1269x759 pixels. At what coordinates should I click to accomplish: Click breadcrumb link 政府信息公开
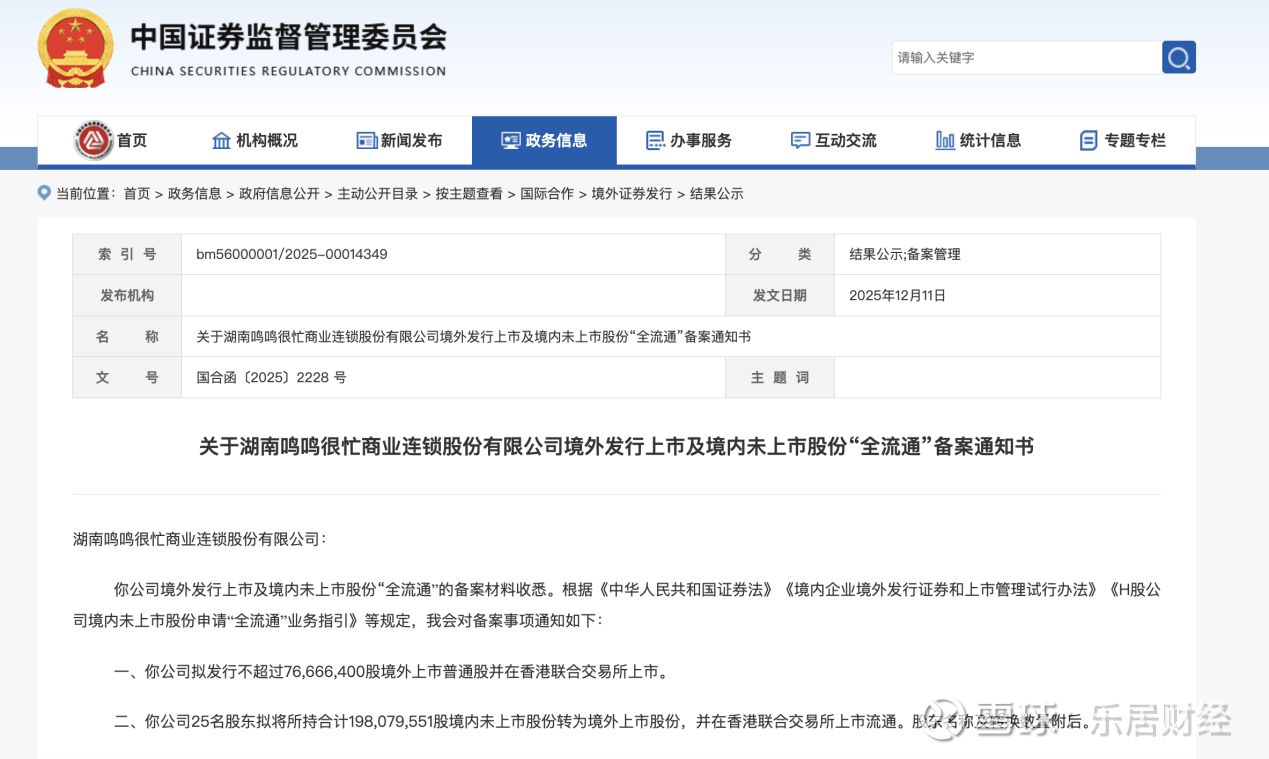pyautogui.click(x=279, y=193)
